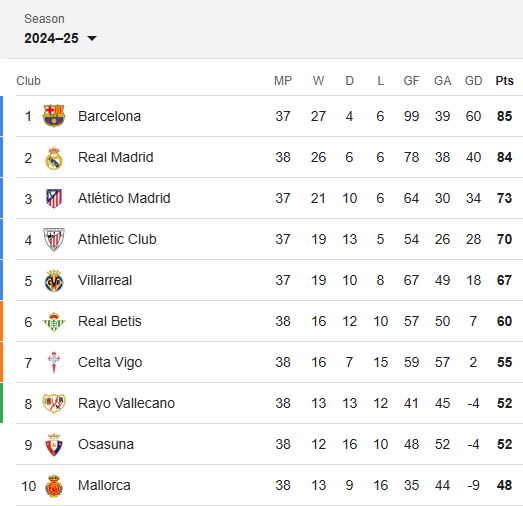The height and width of the screenshot is (506, 523).
Task: Click the MP column header
Action: [x=283, y=81]
